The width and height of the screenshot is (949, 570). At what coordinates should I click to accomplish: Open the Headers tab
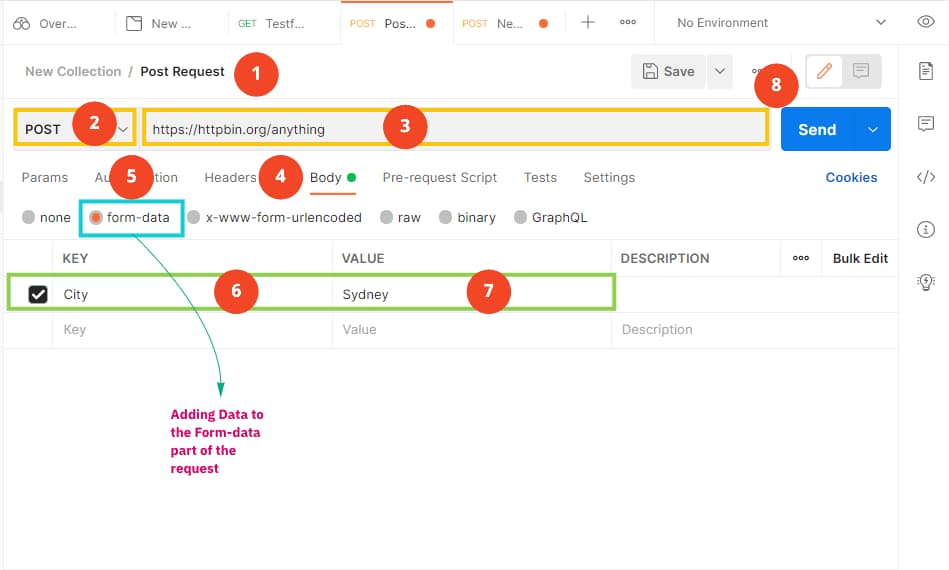231,177
